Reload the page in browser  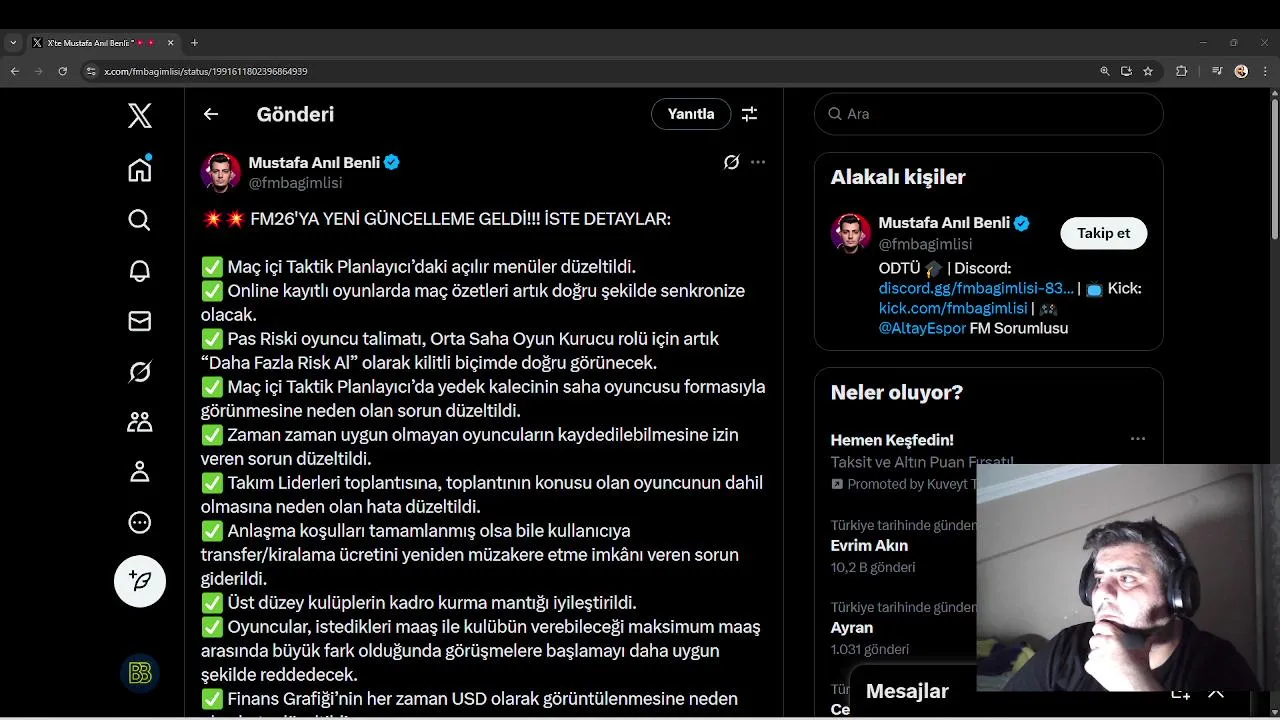(63, 71)
